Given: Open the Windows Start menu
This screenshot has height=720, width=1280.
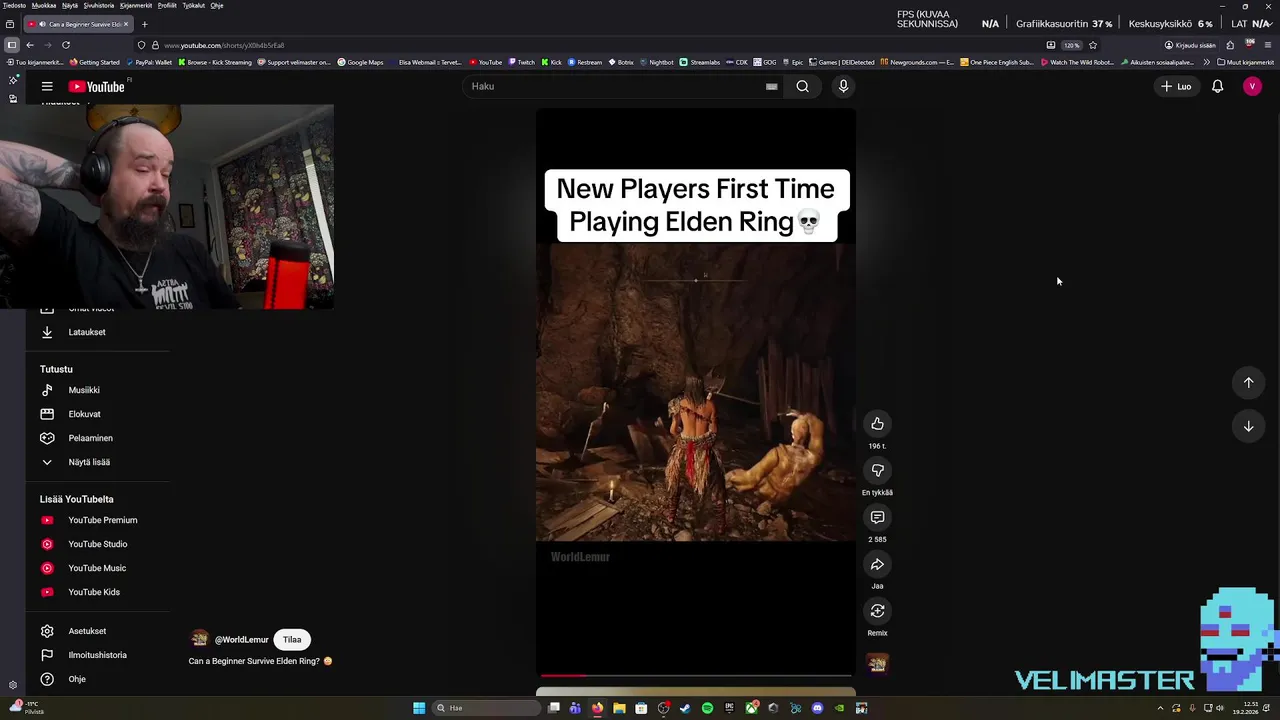Looking at the screenshot, I should click(419, 708).
